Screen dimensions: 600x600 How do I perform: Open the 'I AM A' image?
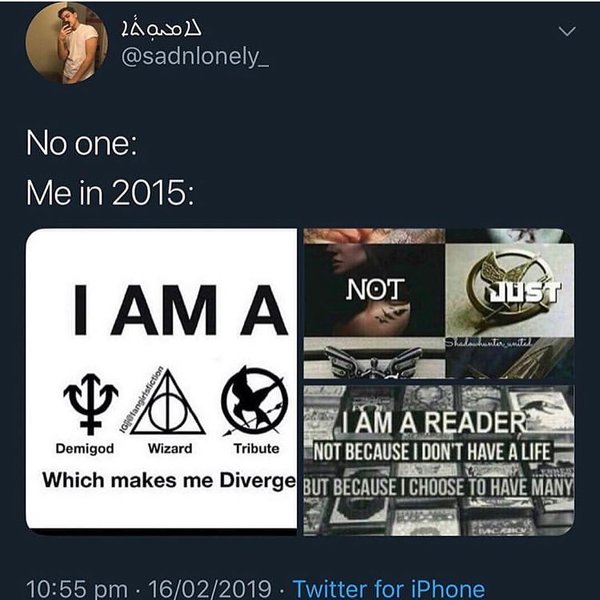tap(161, 379)
